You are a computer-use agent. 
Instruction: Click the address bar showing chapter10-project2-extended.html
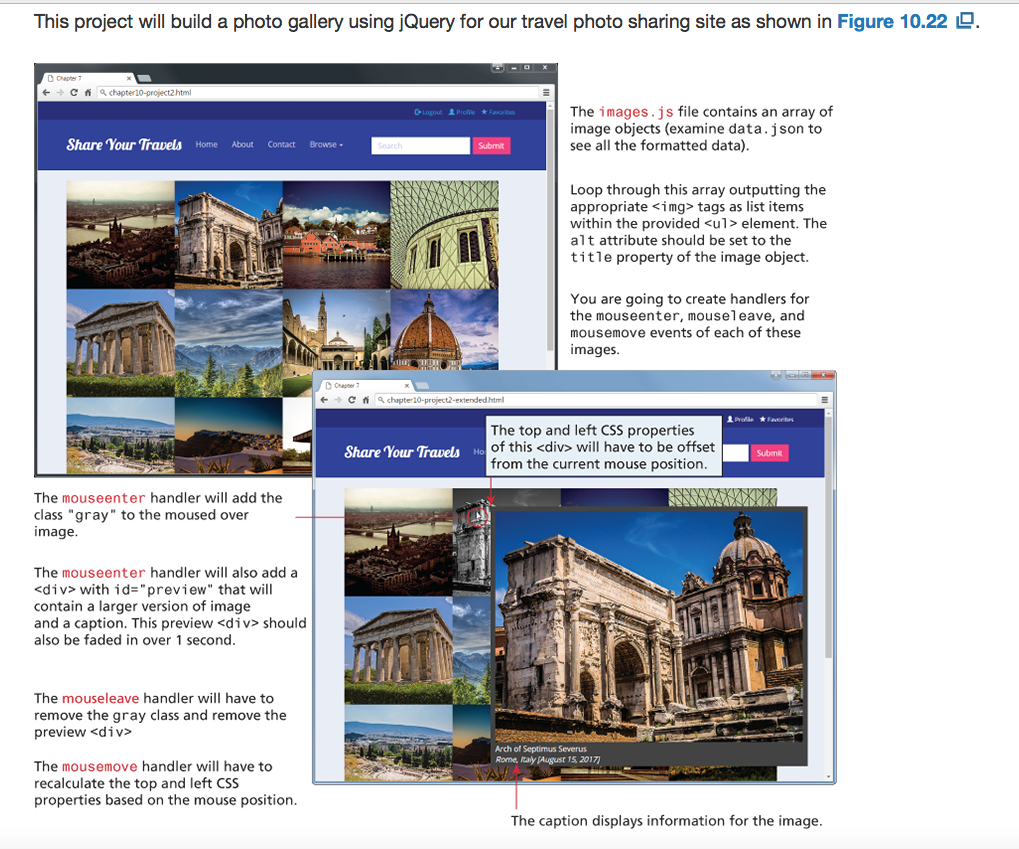[445, 400]
